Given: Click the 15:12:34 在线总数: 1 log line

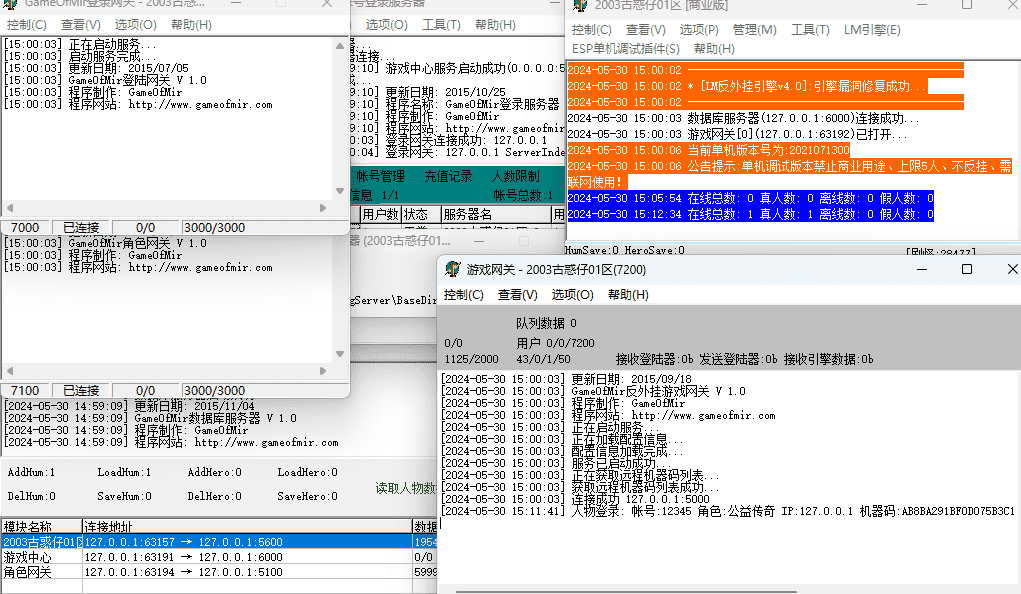Looking at the screenshot, I should (x=751, y=214).
